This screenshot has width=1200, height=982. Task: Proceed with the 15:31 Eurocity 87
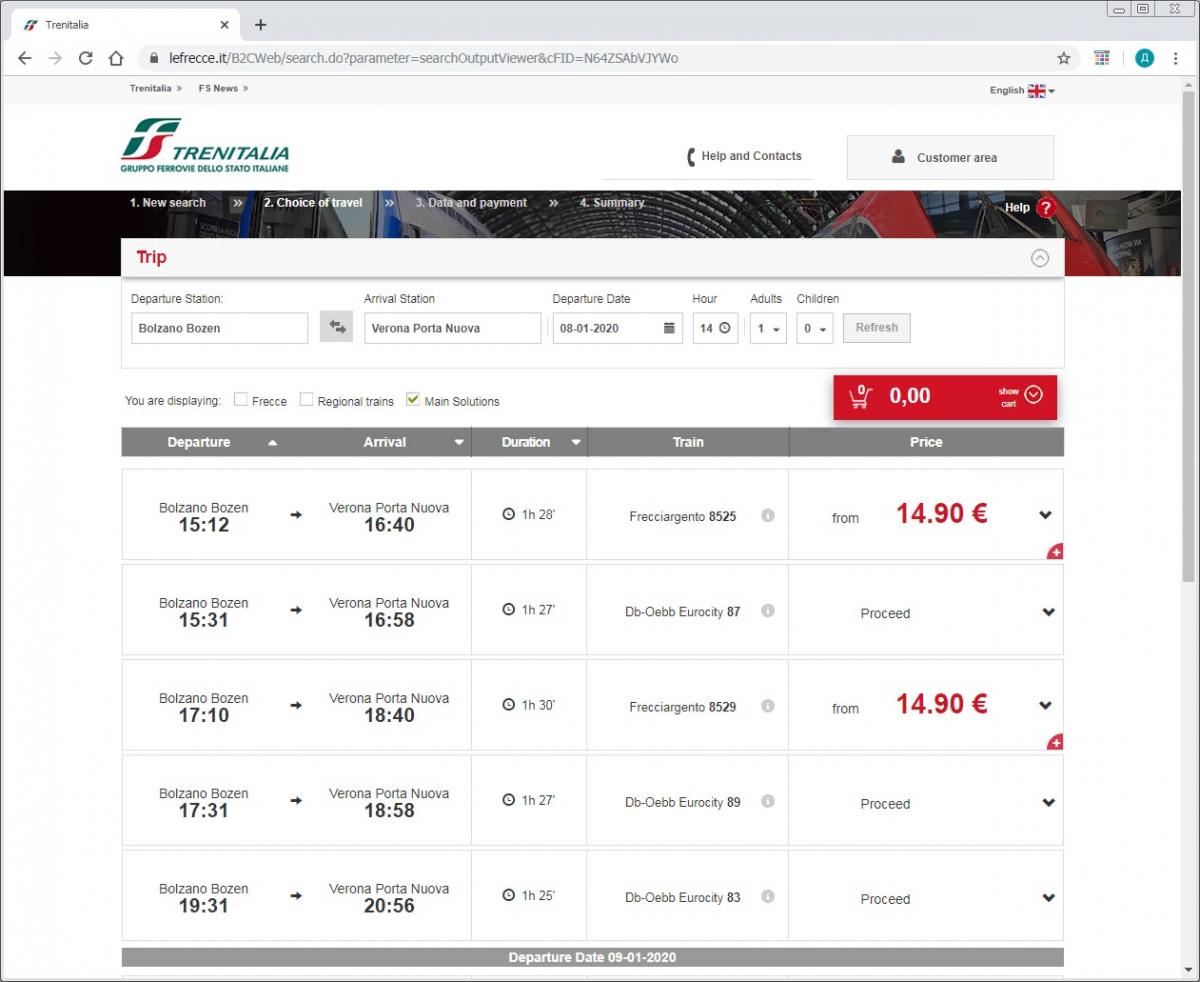[885, 613]
